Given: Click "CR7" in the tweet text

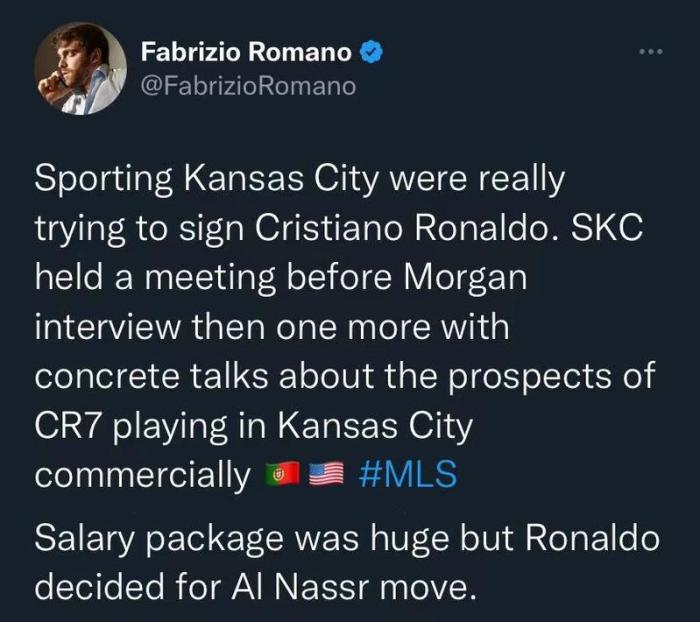Looking at the screenshot, I should click(70, 425).
